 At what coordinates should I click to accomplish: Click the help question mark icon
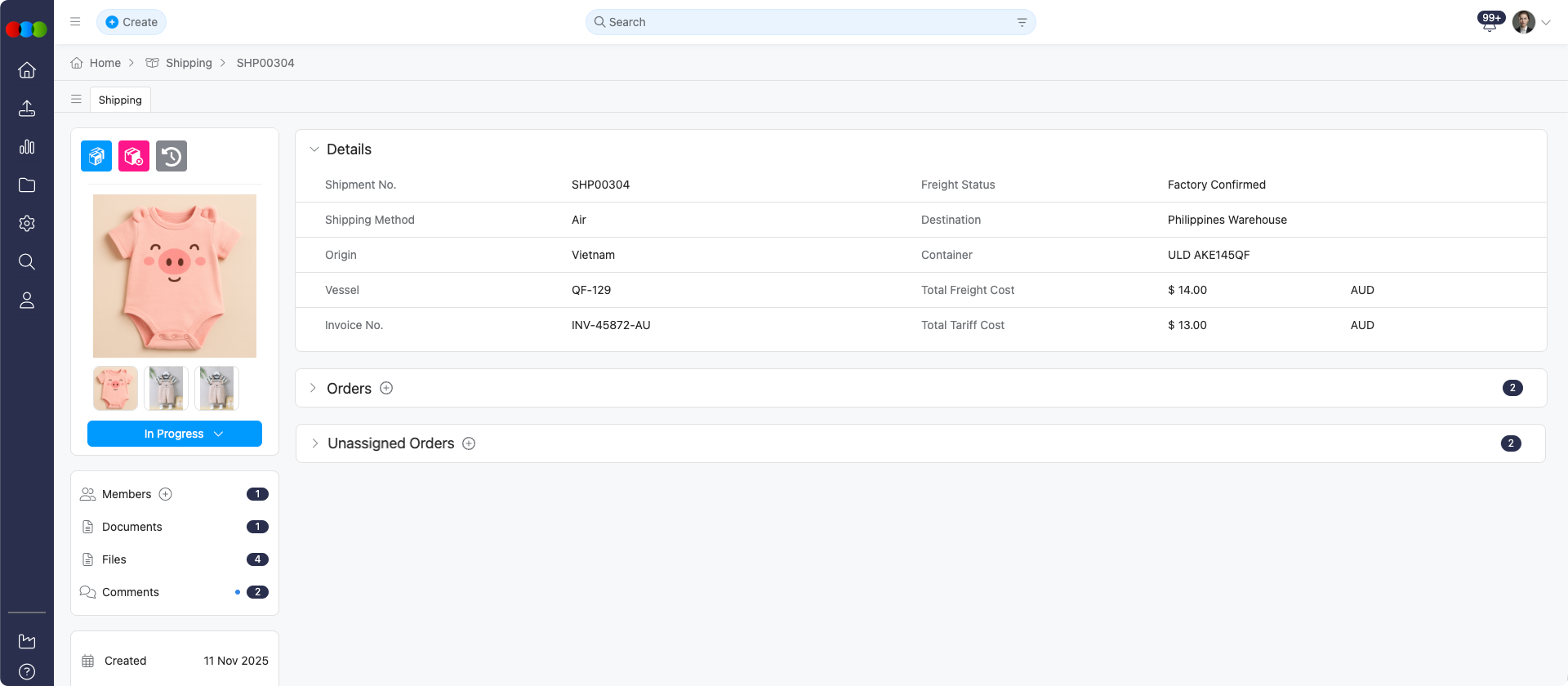[x=27, y=672]
